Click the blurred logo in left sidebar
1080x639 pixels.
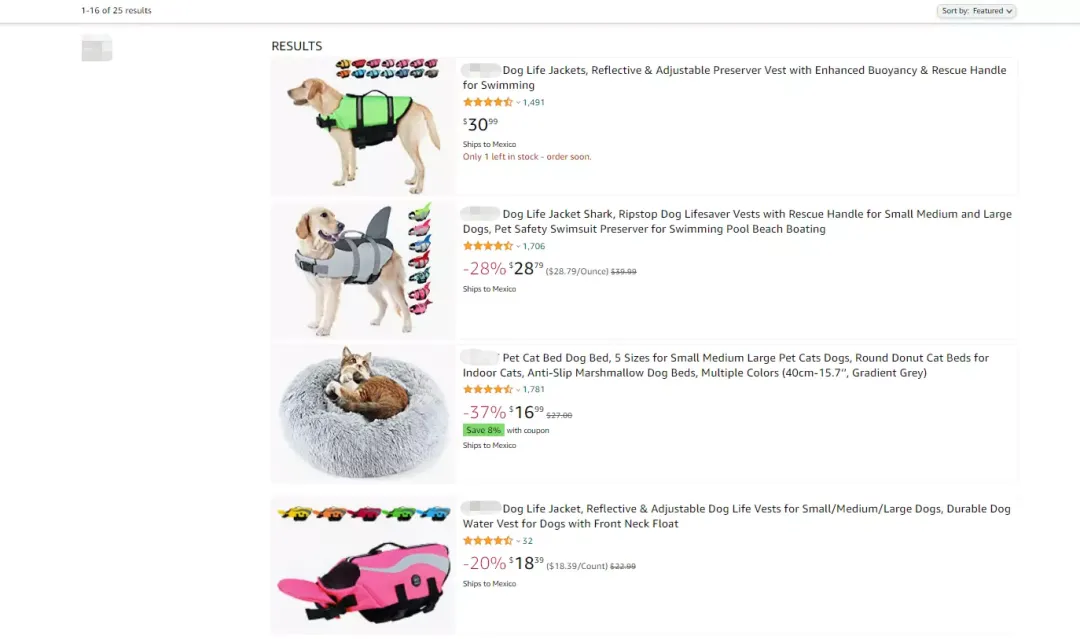point(96,48)
